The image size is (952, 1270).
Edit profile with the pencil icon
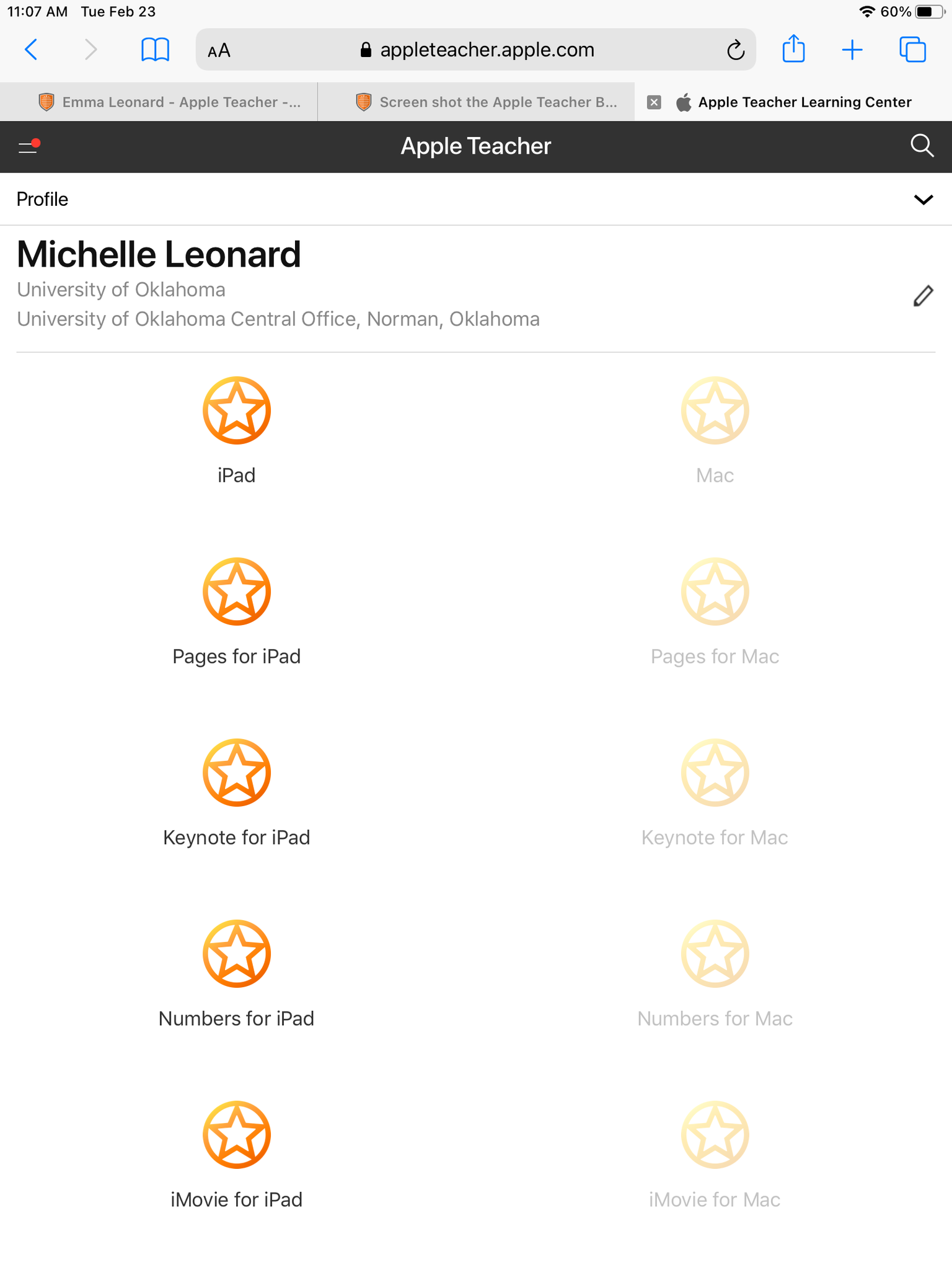(x=923, y=296)
